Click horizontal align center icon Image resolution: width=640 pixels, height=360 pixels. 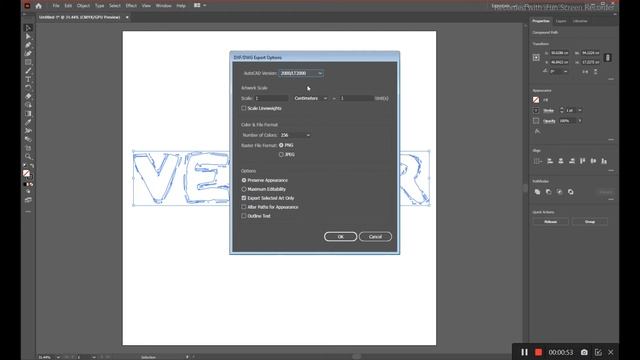(561, 161)
